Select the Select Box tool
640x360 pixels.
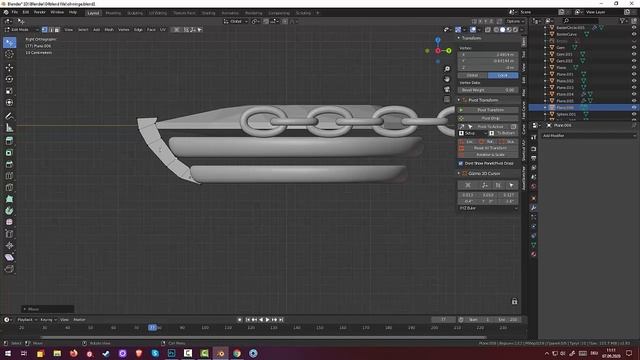9,42
